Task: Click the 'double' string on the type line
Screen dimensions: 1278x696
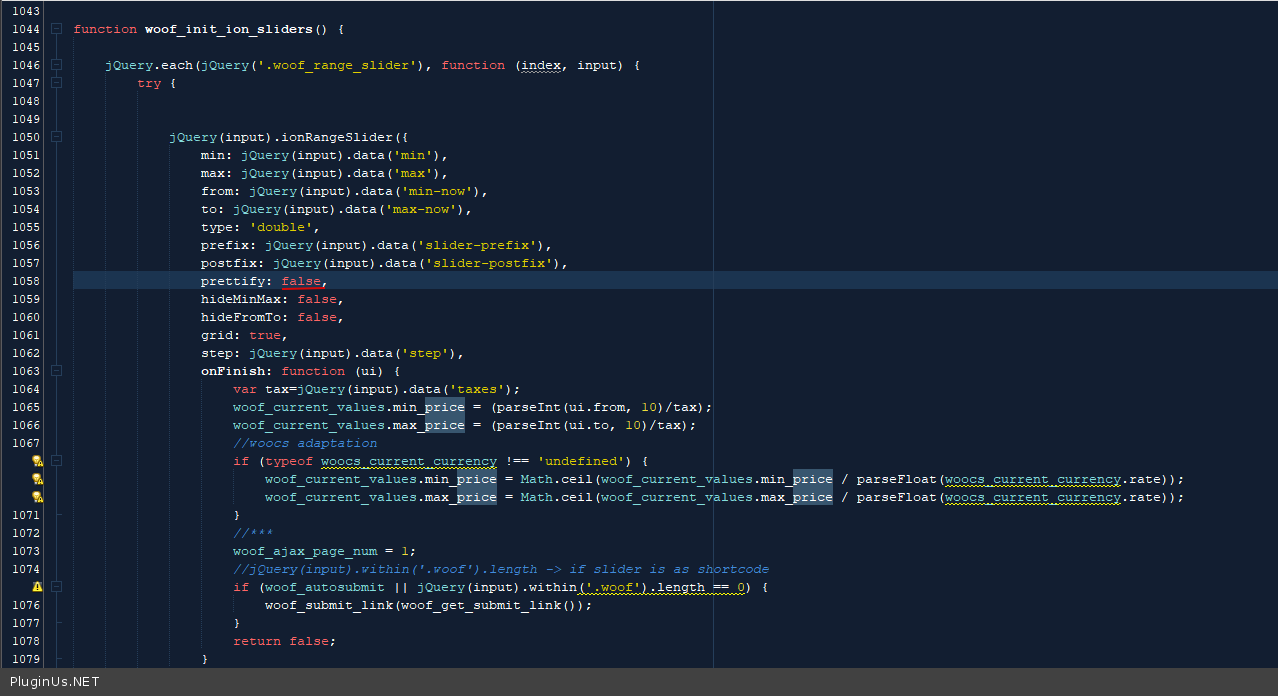Action: tap(280, 227)
